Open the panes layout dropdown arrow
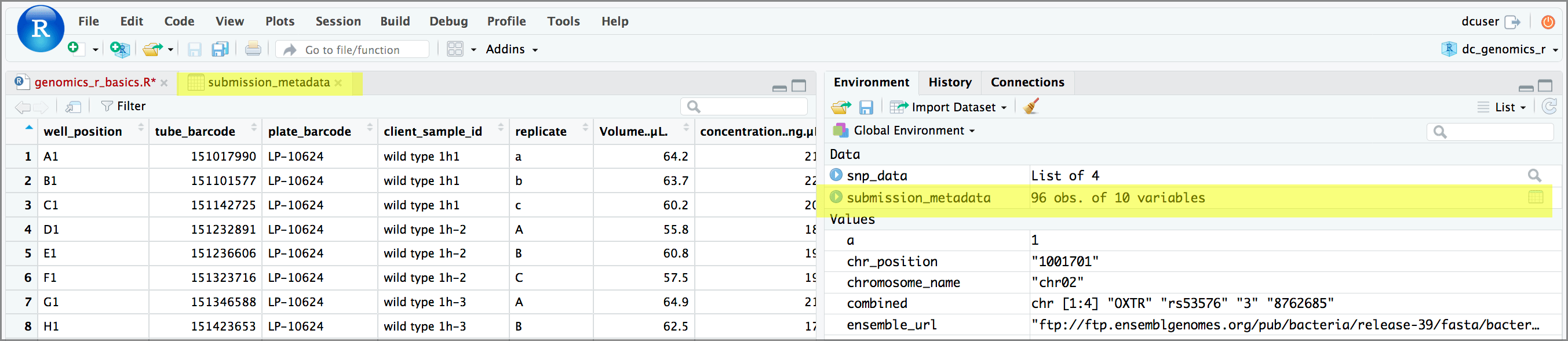The width and height of the screenshot is (1568, 341). pos(473,50)
